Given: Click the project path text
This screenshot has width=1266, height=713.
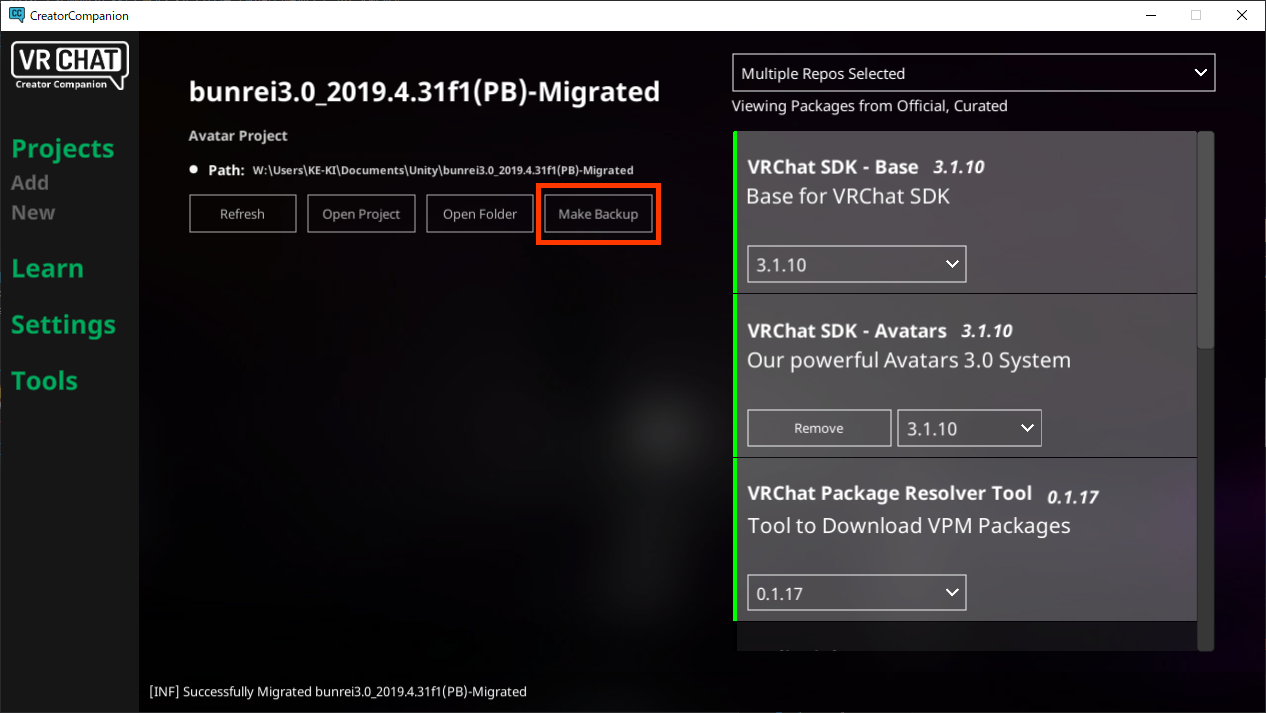Looking at the screenshot, I should 442,170.
